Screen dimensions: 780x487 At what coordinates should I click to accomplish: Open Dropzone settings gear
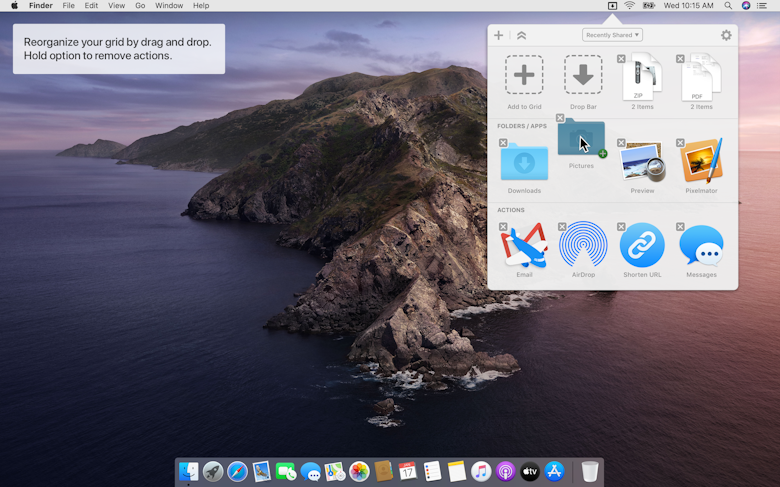726,35
